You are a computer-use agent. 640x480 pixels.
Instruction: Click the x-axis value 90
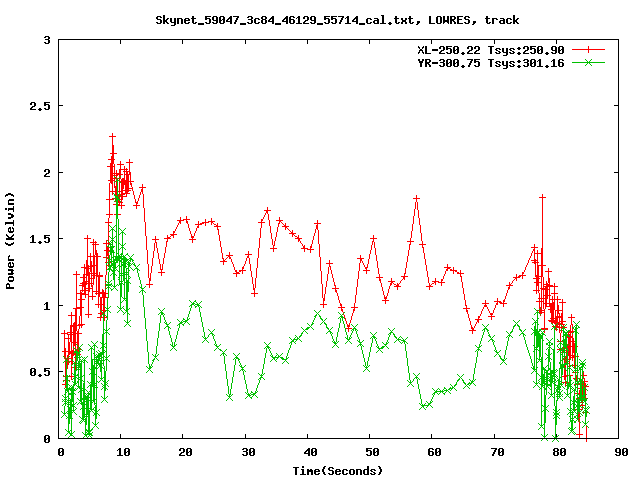click(622, 452)
